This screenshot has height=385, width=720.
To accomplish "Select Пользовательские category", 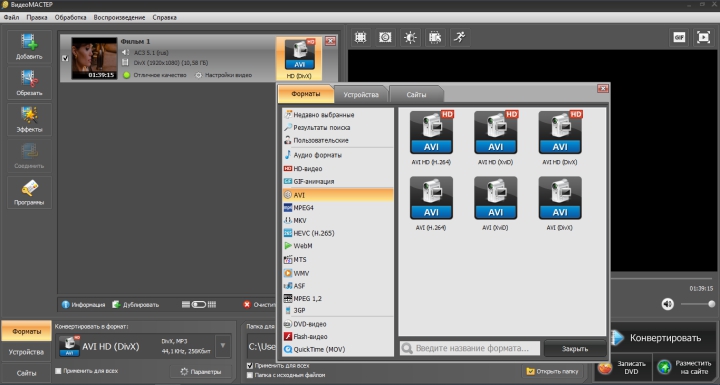I will pyautogui.click(x=338, y=140).
